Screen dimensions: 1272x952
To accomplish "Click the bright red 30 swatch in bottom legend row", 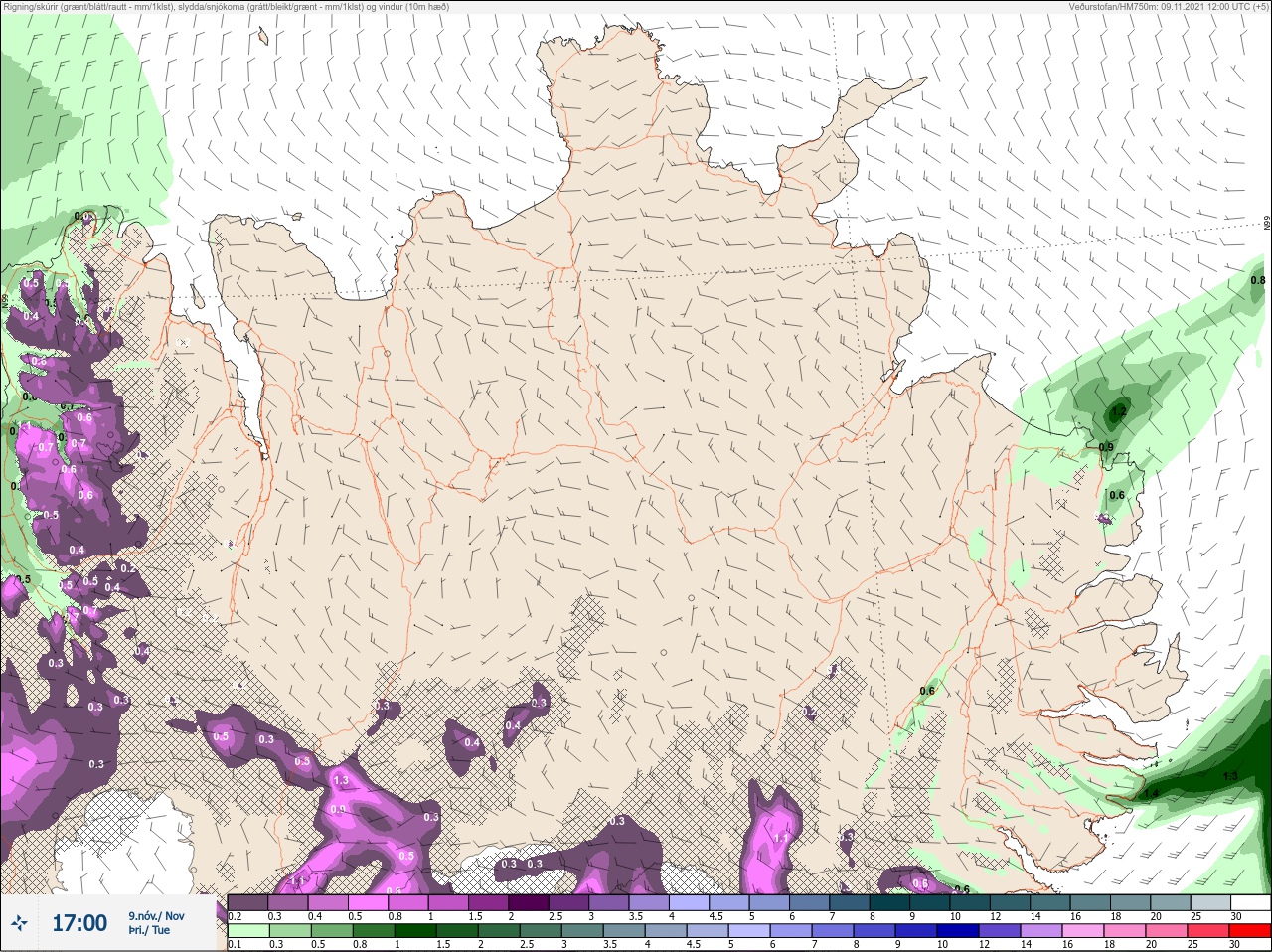I will click(1250, 931).
